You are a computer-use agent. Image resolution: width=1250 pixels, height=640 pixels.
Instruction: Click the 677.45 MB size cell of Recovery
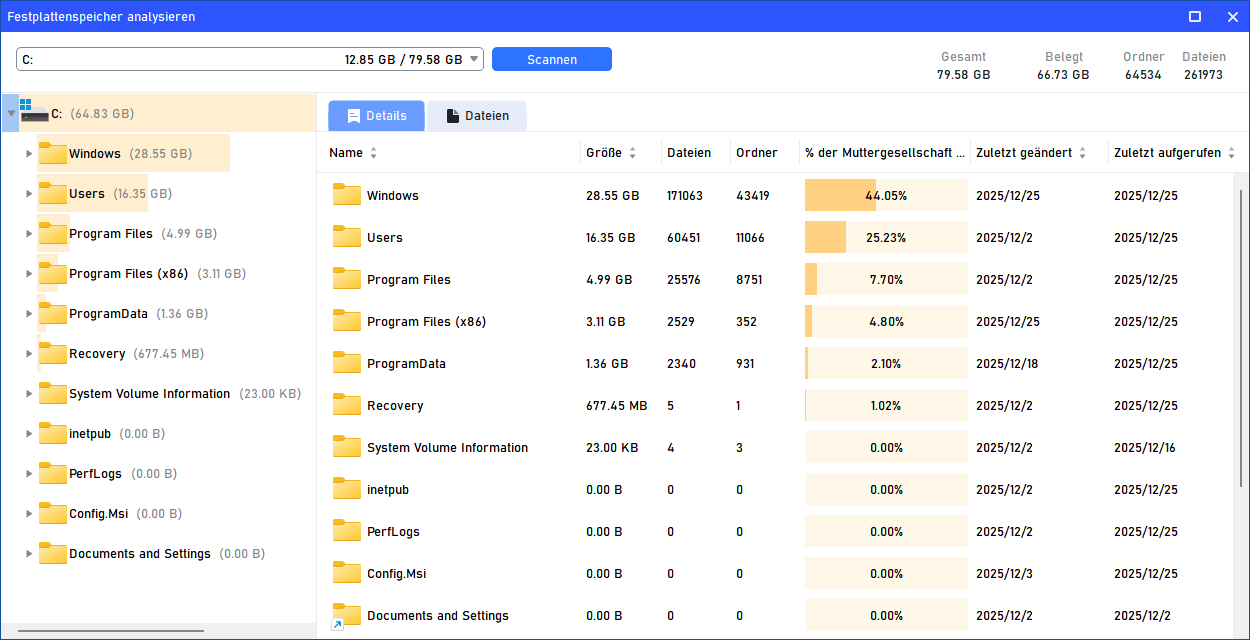click(x=616, y=406)
